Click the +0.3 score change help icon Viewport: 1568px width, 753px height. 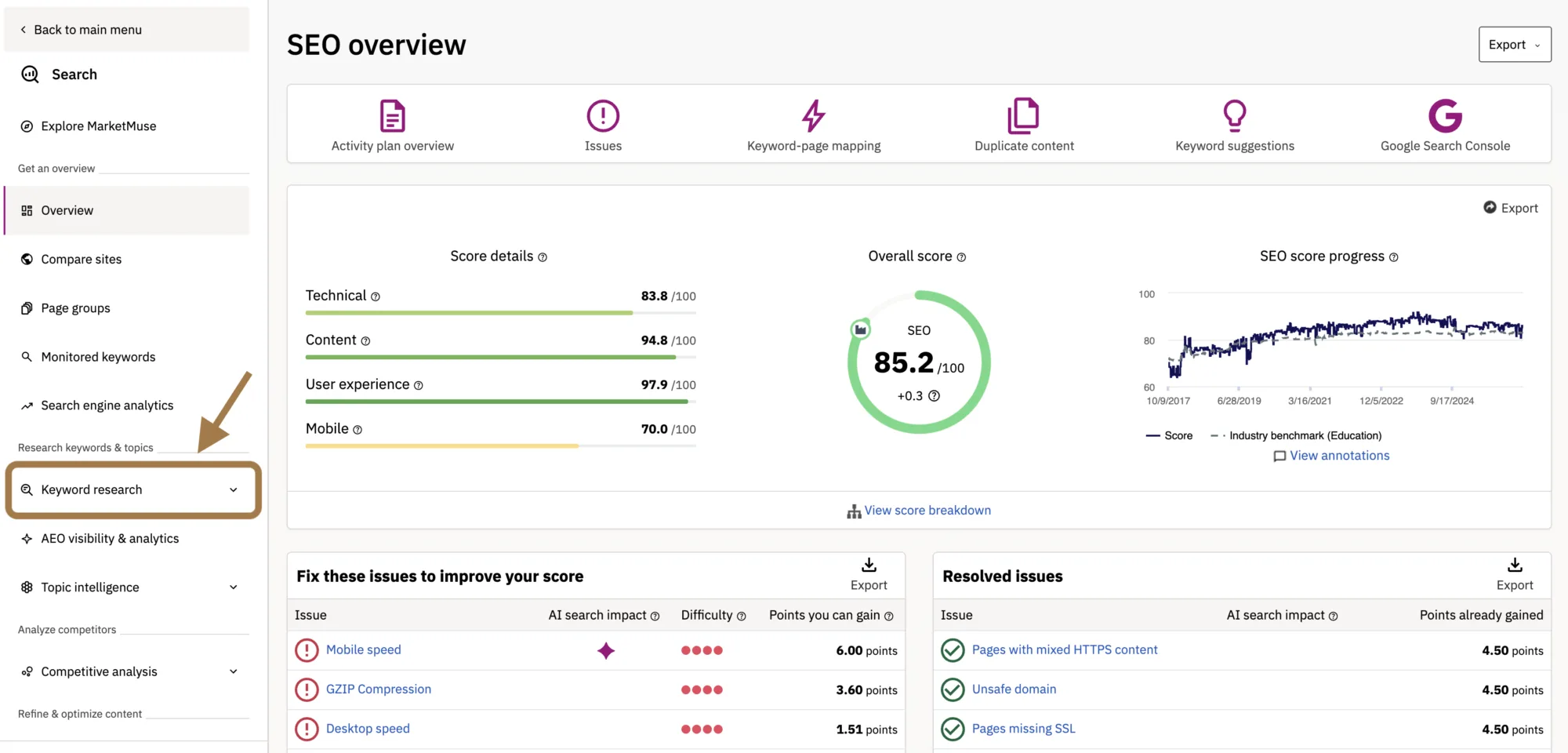(x=934, y=396)
